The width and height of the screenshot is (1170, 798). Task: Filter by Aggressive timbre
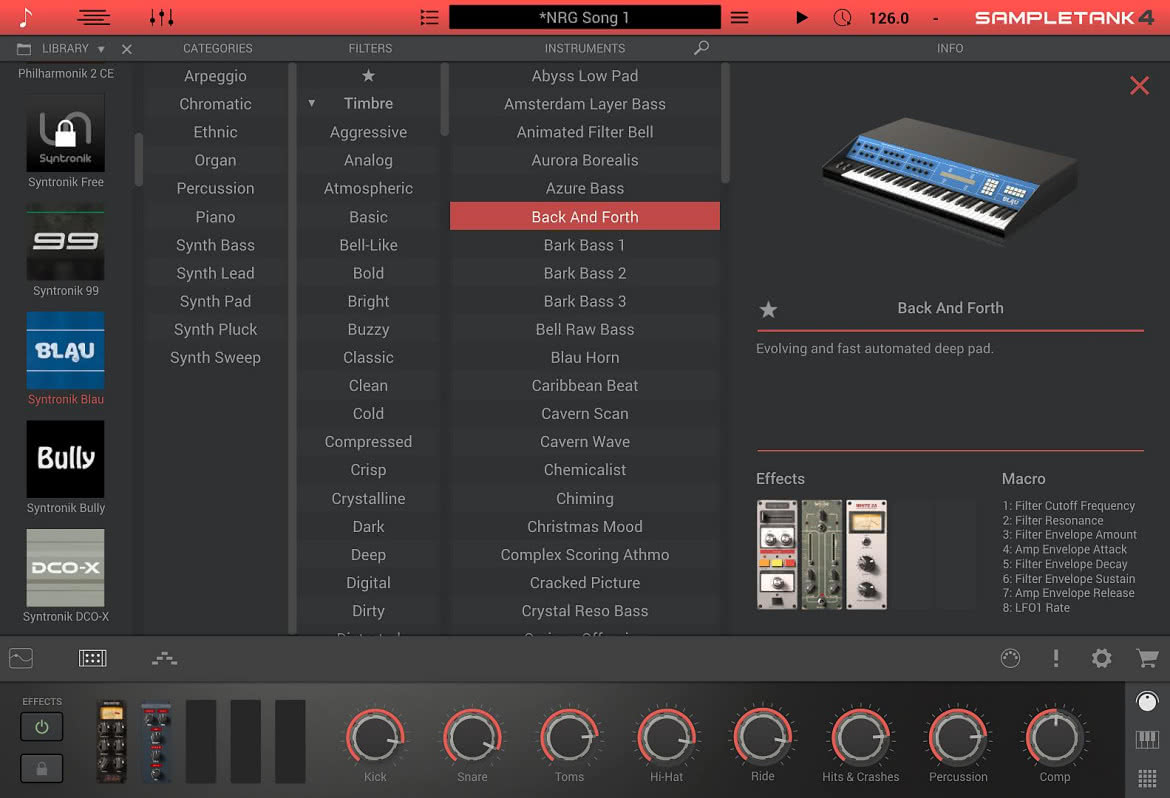(x=369, y=132)
